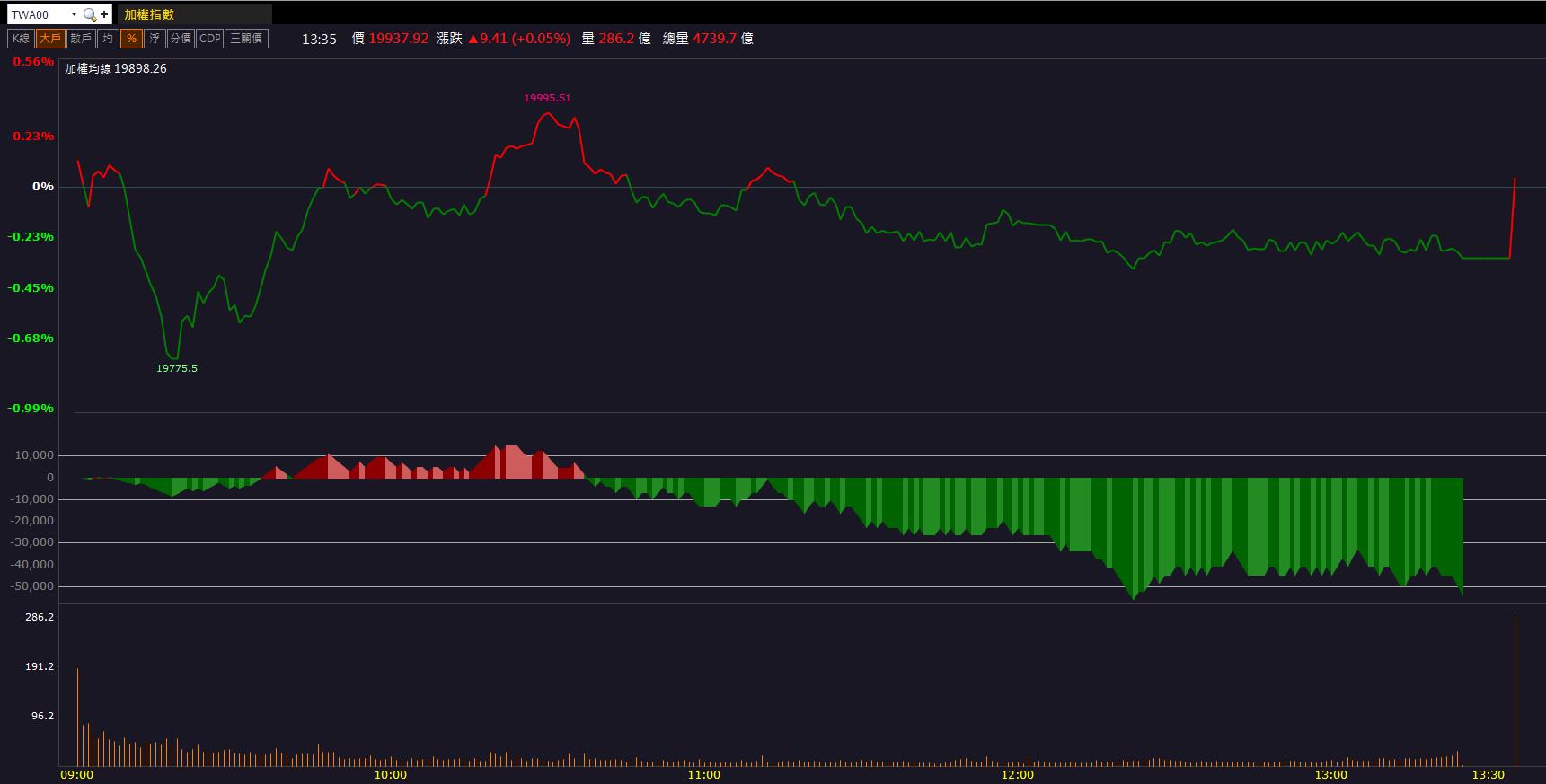This screenshot has height=784, width=1546.
Task: Click the 12:00 time axis label
Action: click(x=1017, y=775)
